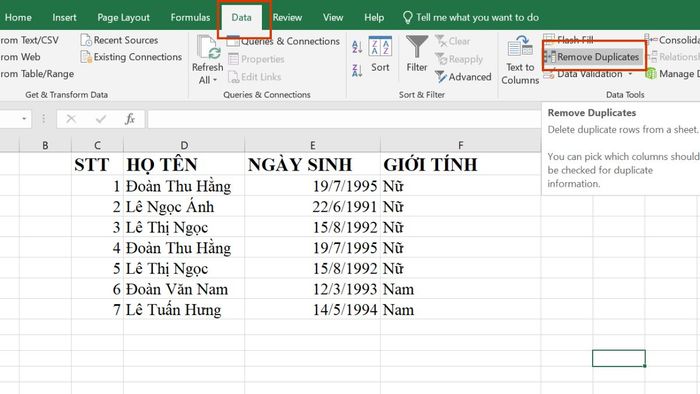Select column B header
The width and height of the screenshot is (700, 394).
point(45,145)
